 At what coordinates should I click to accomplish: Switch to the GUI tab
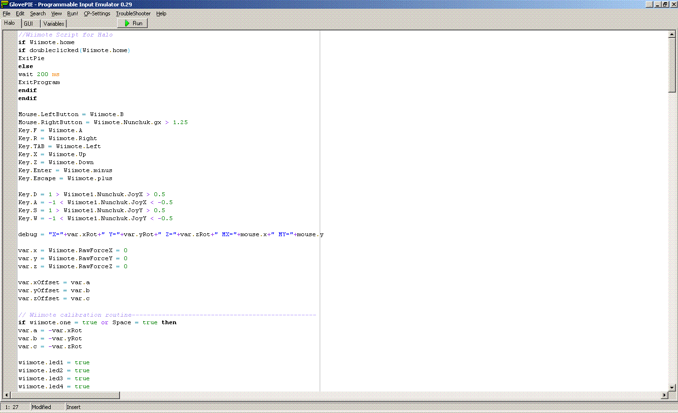(29, 24)
